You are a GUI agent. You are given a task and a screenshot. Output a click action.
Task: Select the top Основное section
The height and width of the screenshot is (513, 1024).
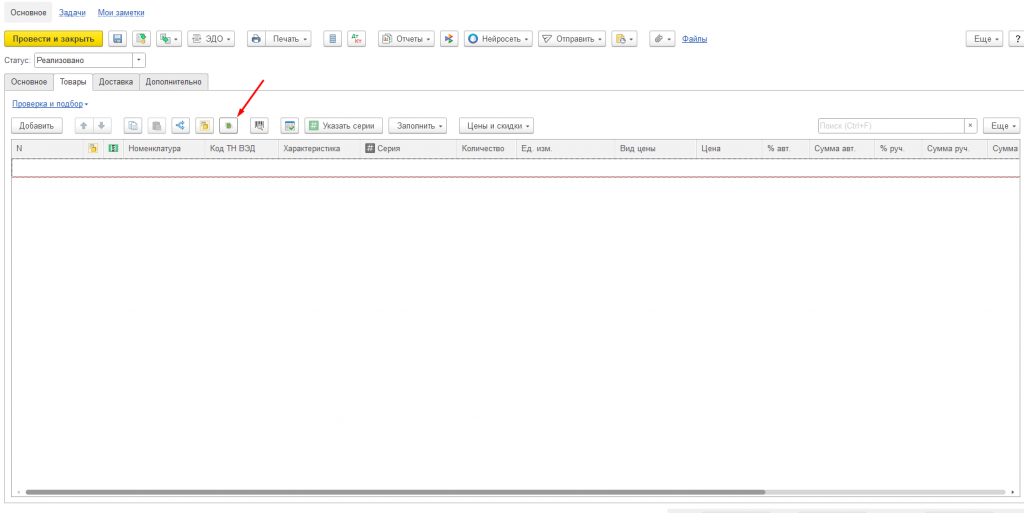point(28,12)
